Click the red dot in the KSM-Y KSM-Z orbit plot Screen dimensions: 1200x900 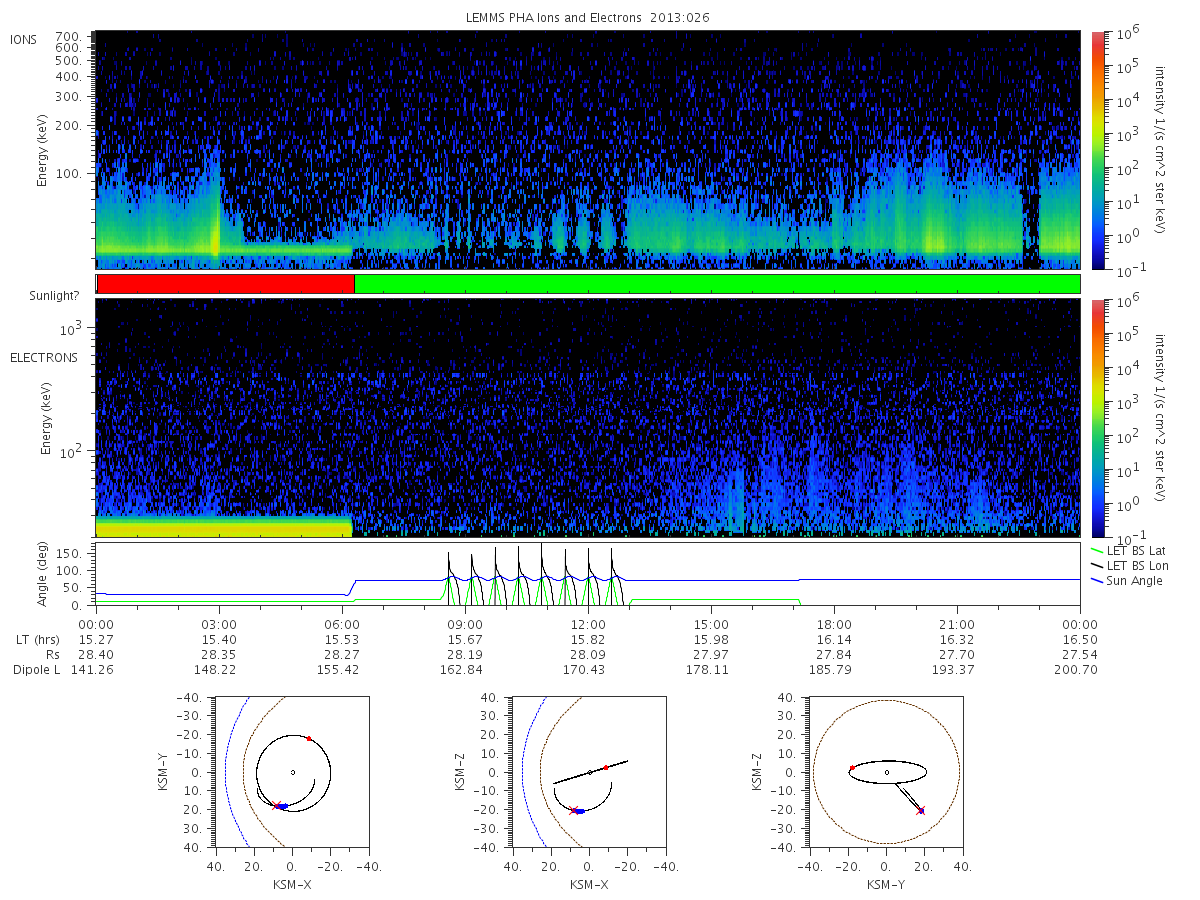[x=851, y=767]
